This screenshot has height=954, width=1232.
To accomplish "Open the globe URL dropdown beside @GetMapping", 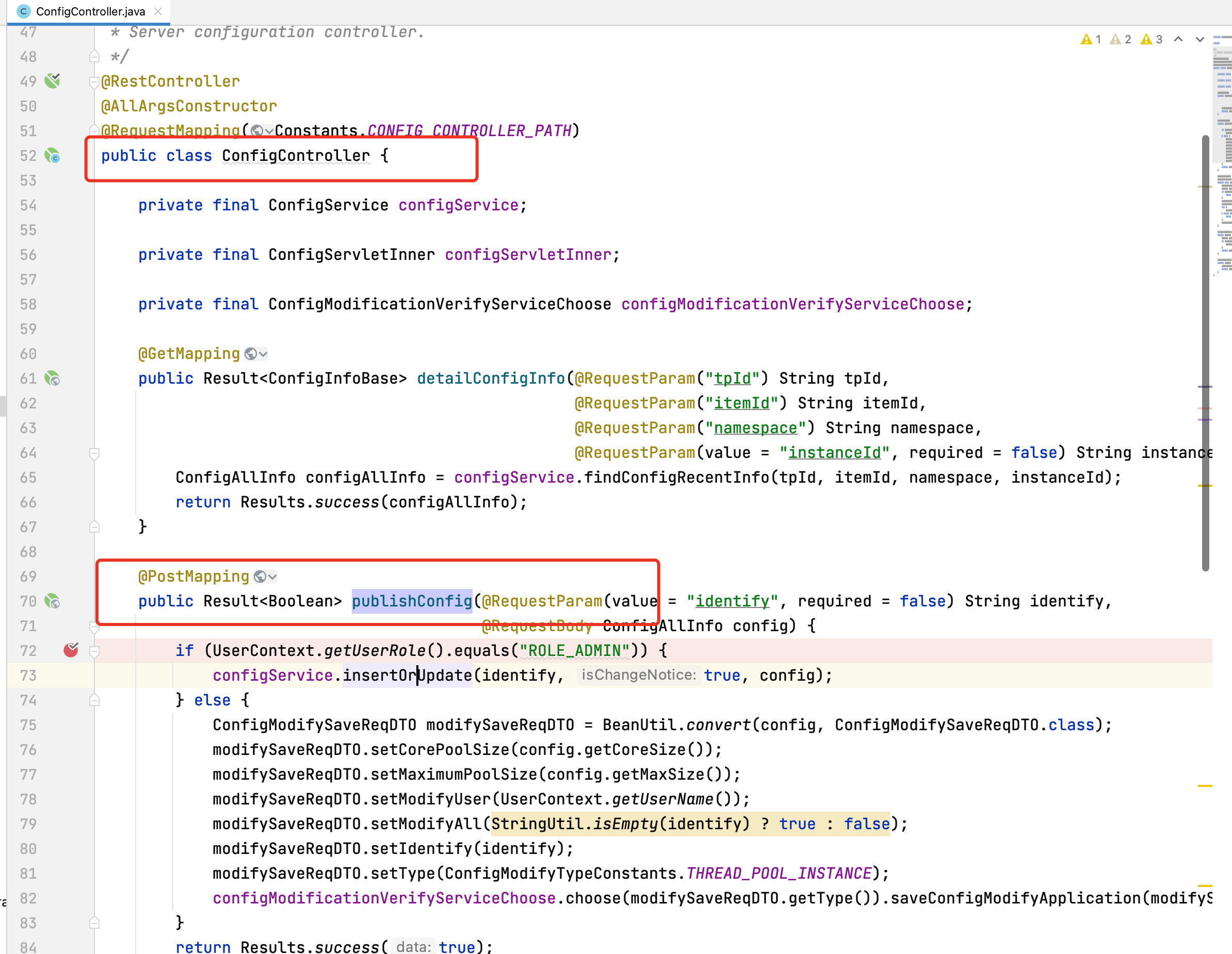I will tap(256, 354).
